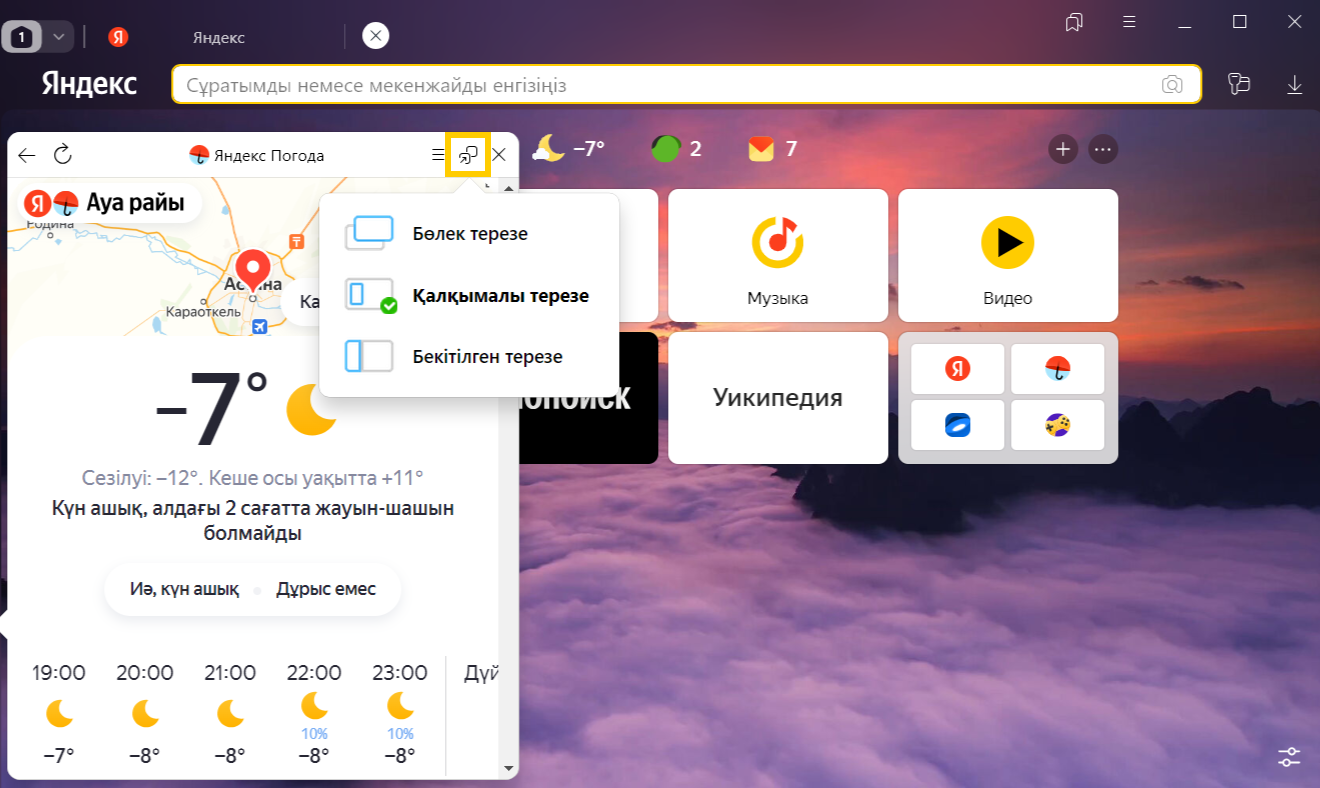
Task: Click the window mode switcher icon
Action: click(x=467, y=155)
